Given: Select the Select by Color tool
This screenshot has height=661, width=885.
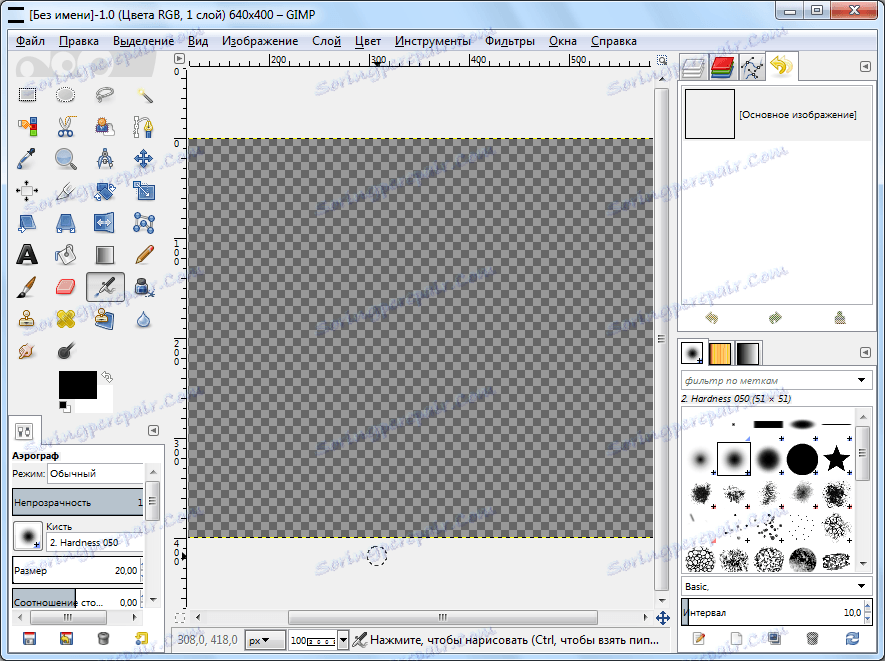Looking at the screenshot, I should [27, 126].
